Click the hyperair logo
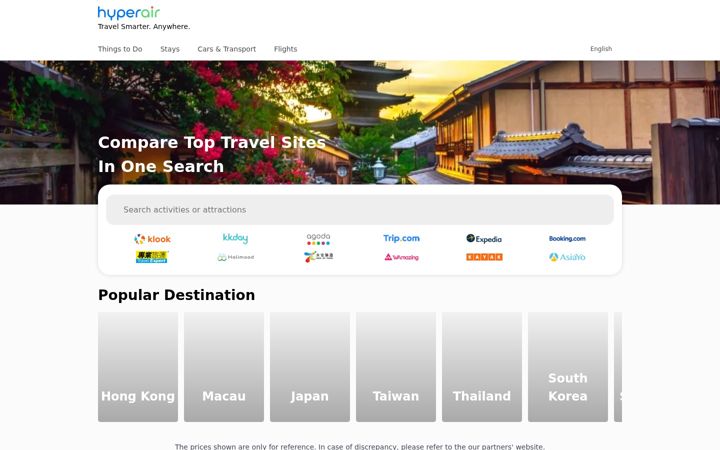The height and width of the screenshot is (450, 720). point(129,13)
